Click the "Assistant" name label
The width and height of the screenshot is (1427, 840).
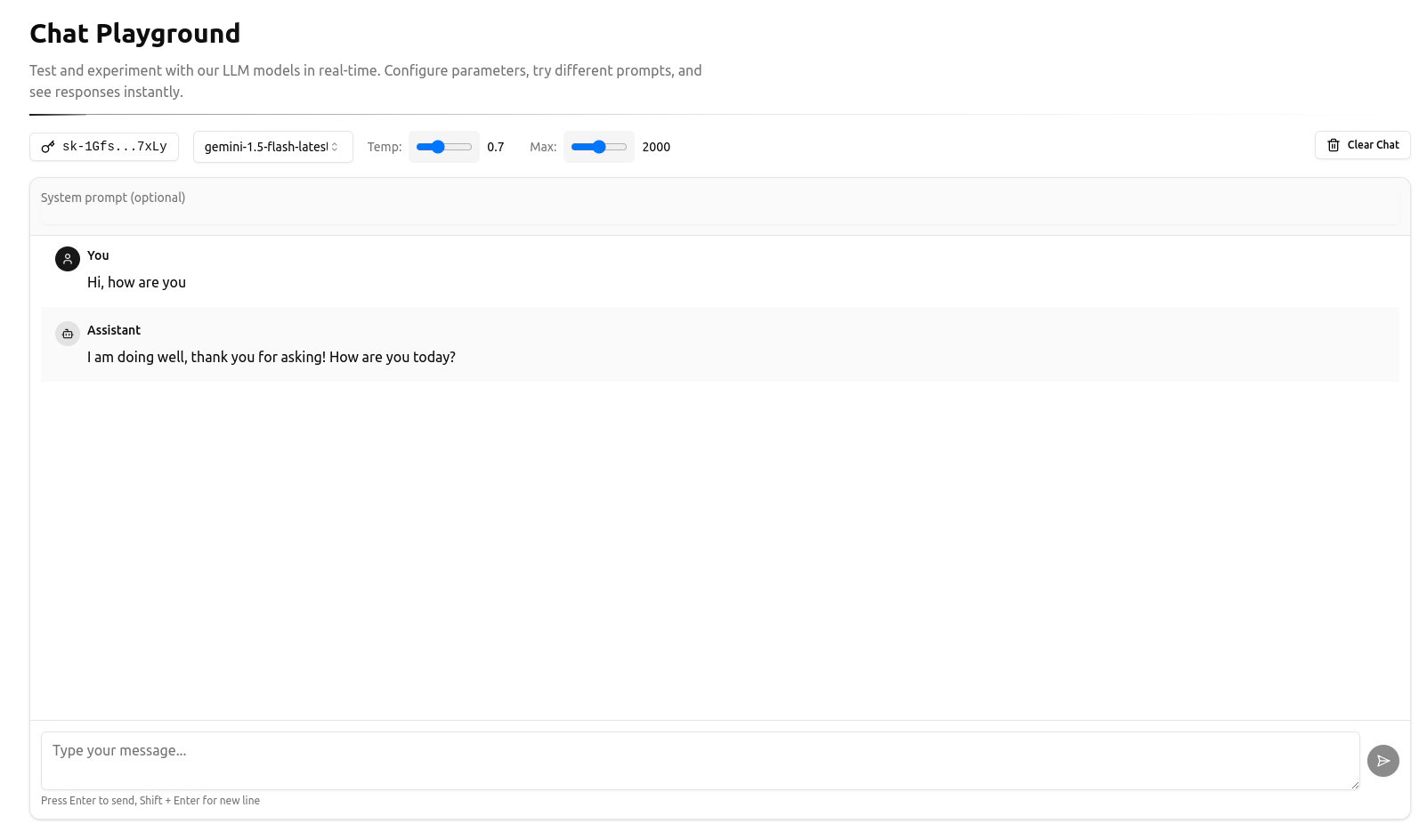[114, 330]
